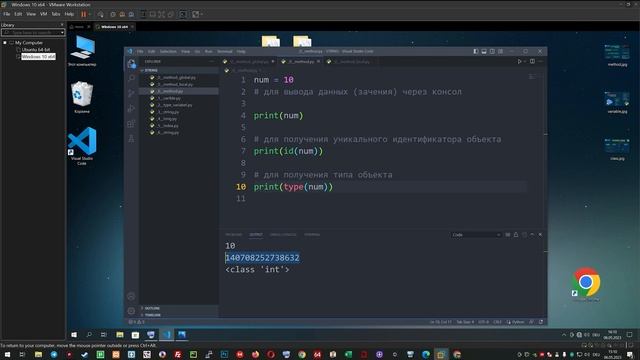Click Ln Col cursor position in status bar

click(440, 322)
